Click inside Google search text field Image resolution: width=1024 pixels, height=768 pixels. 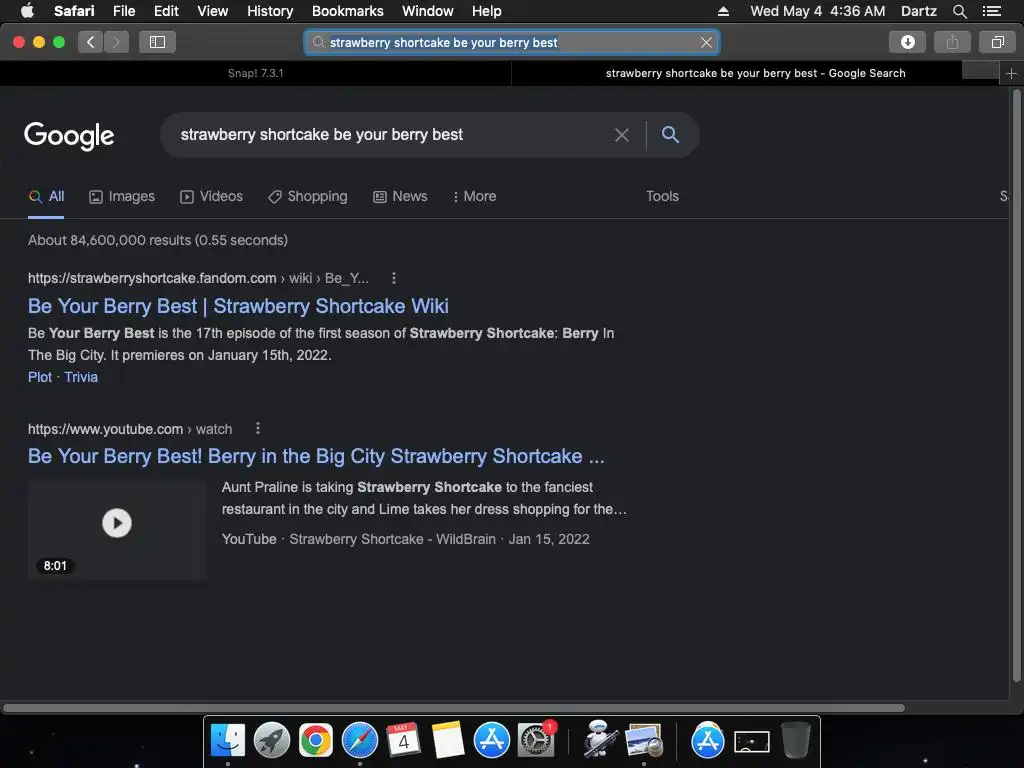coord(392,135)
